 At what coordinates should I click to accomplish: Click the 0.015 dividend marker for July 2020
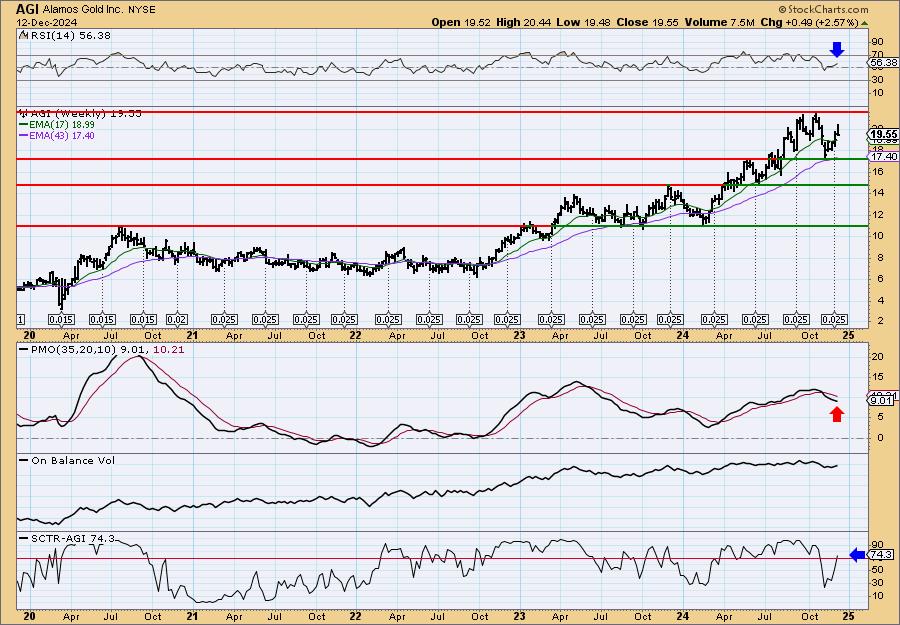coord(102,320)
